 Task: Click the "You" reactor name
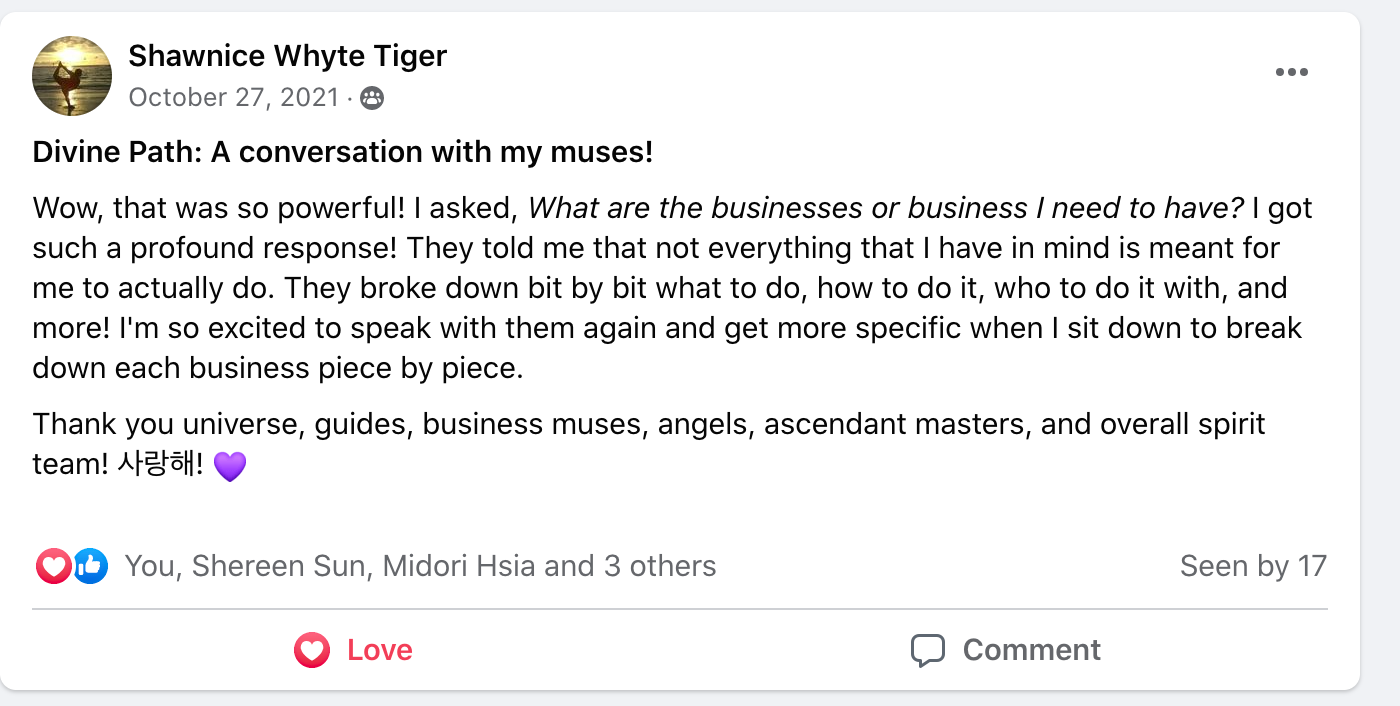point(148,567)
